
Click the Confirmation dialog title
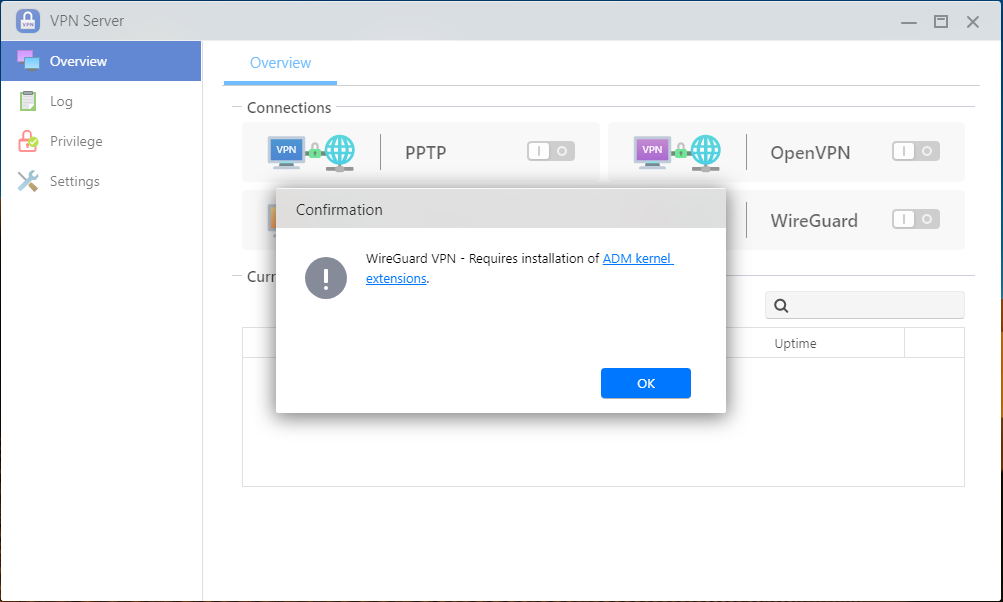[x=339, y=210]
